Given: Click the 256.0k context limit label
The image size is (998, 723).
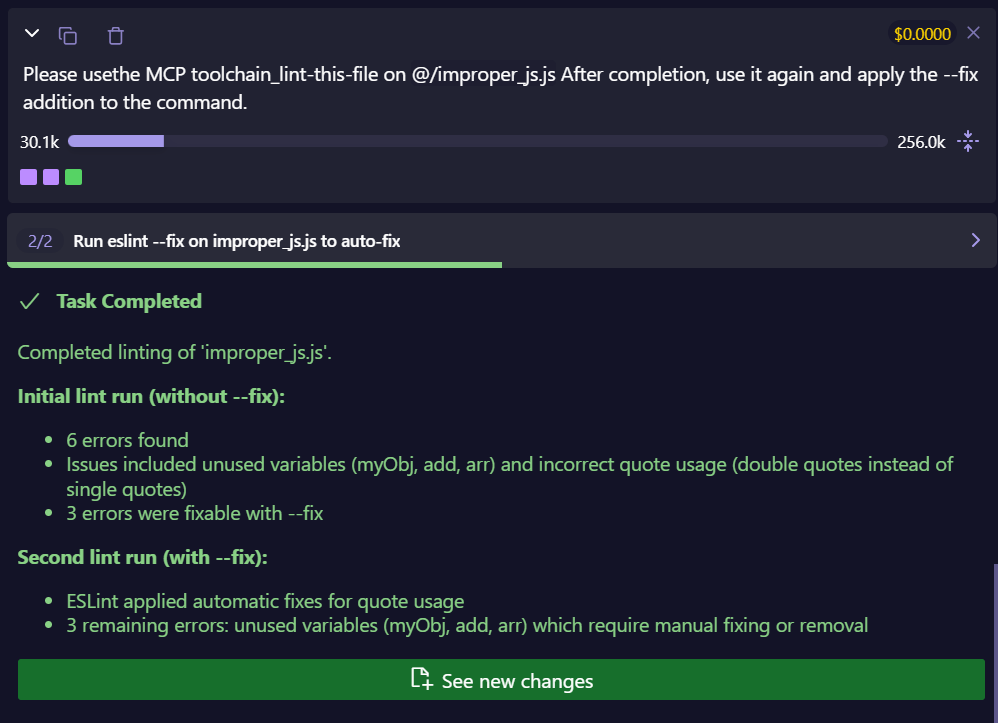Looking at the screenshot, I should point(922,142).
